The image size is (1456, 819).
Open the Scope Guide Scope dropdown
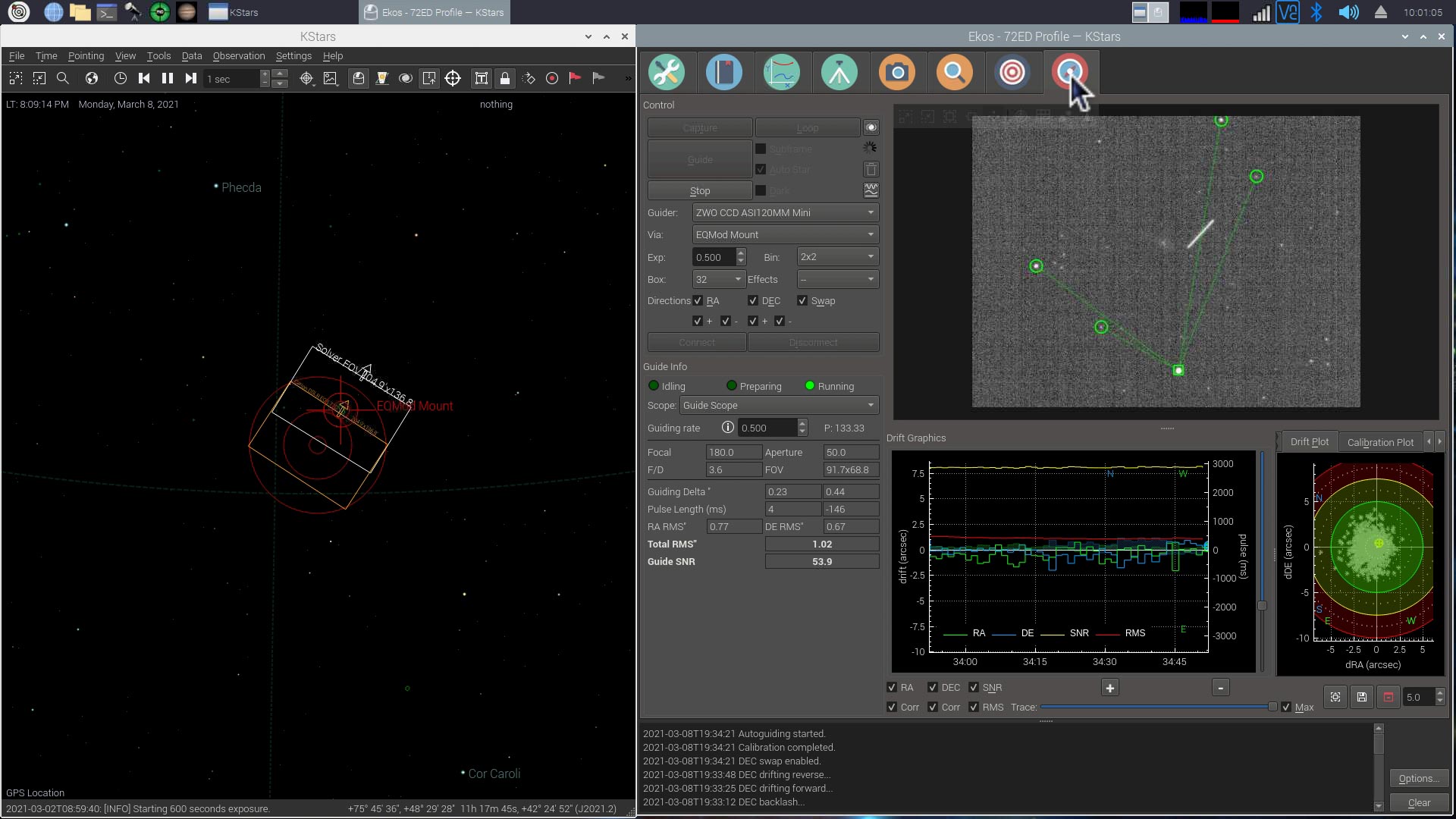780,406
